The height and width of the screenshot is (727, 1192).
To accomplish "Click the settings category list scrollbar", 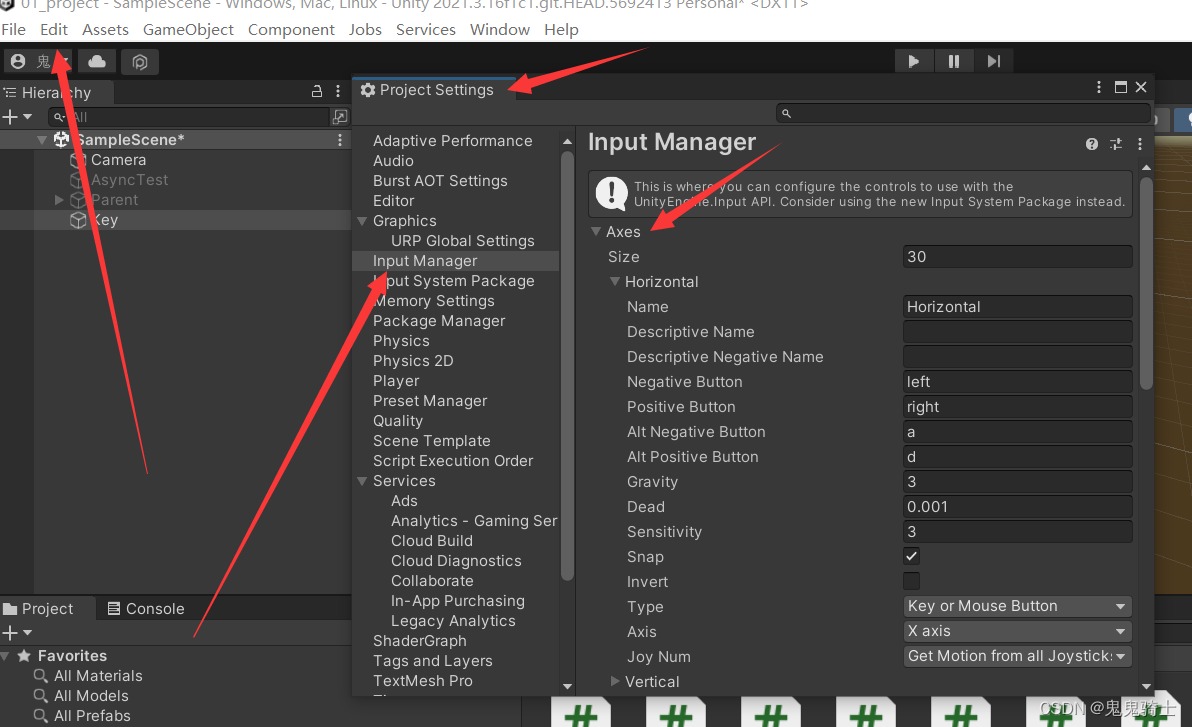I will 567,365.
